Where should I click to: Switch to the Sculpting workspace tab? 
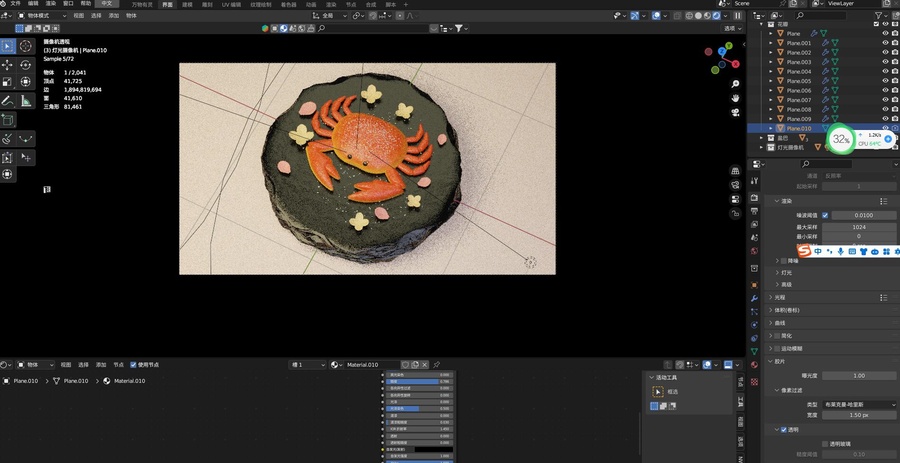(205, 4)
